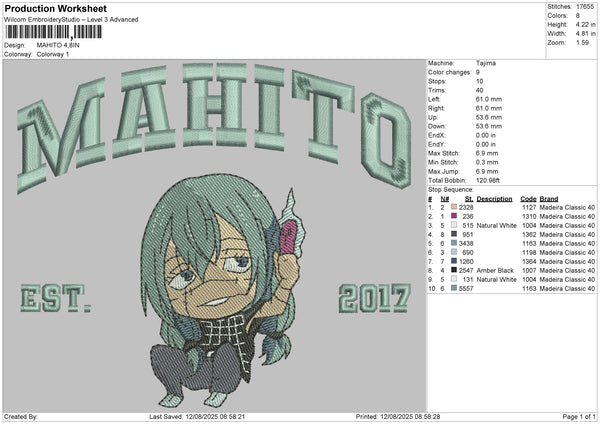
Task: Click the Brand column header
Action: point(552,199)
